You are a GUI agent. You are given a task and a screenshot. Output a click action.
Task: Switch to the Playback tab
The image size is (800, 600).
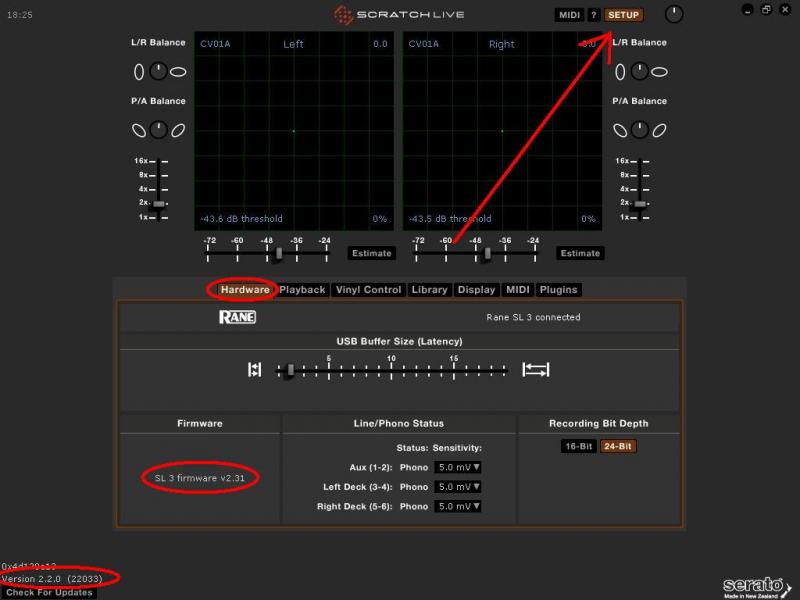pyautogui.click(x=302, y=290)
